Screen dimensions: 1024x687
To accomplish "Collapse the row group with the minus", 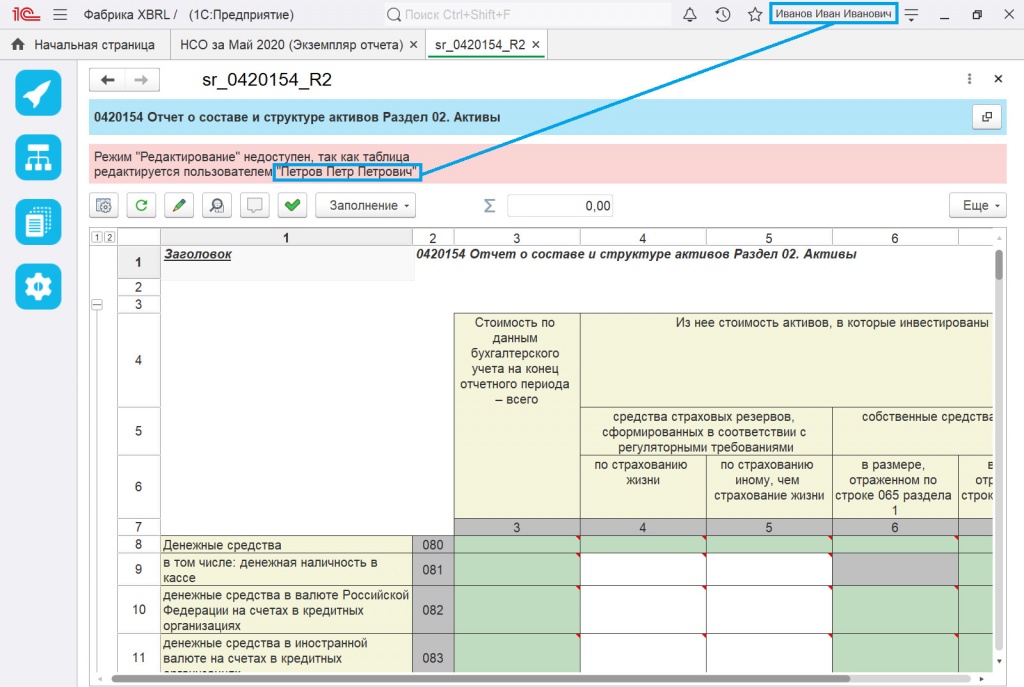I will pyautogui.click(x=97, y=304).
